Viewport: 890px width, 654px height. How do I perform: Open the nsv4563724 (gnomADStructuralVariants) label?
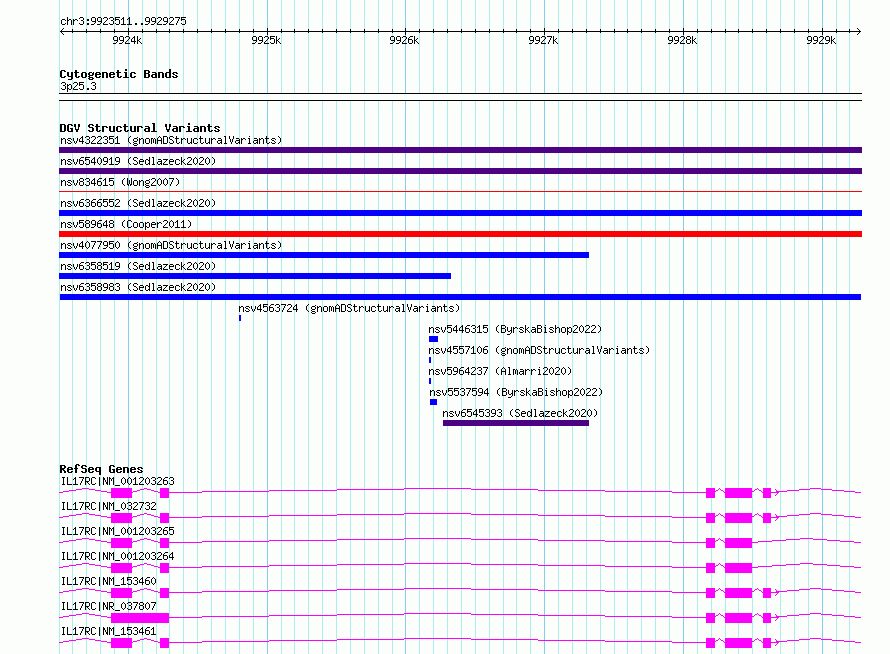349,308
